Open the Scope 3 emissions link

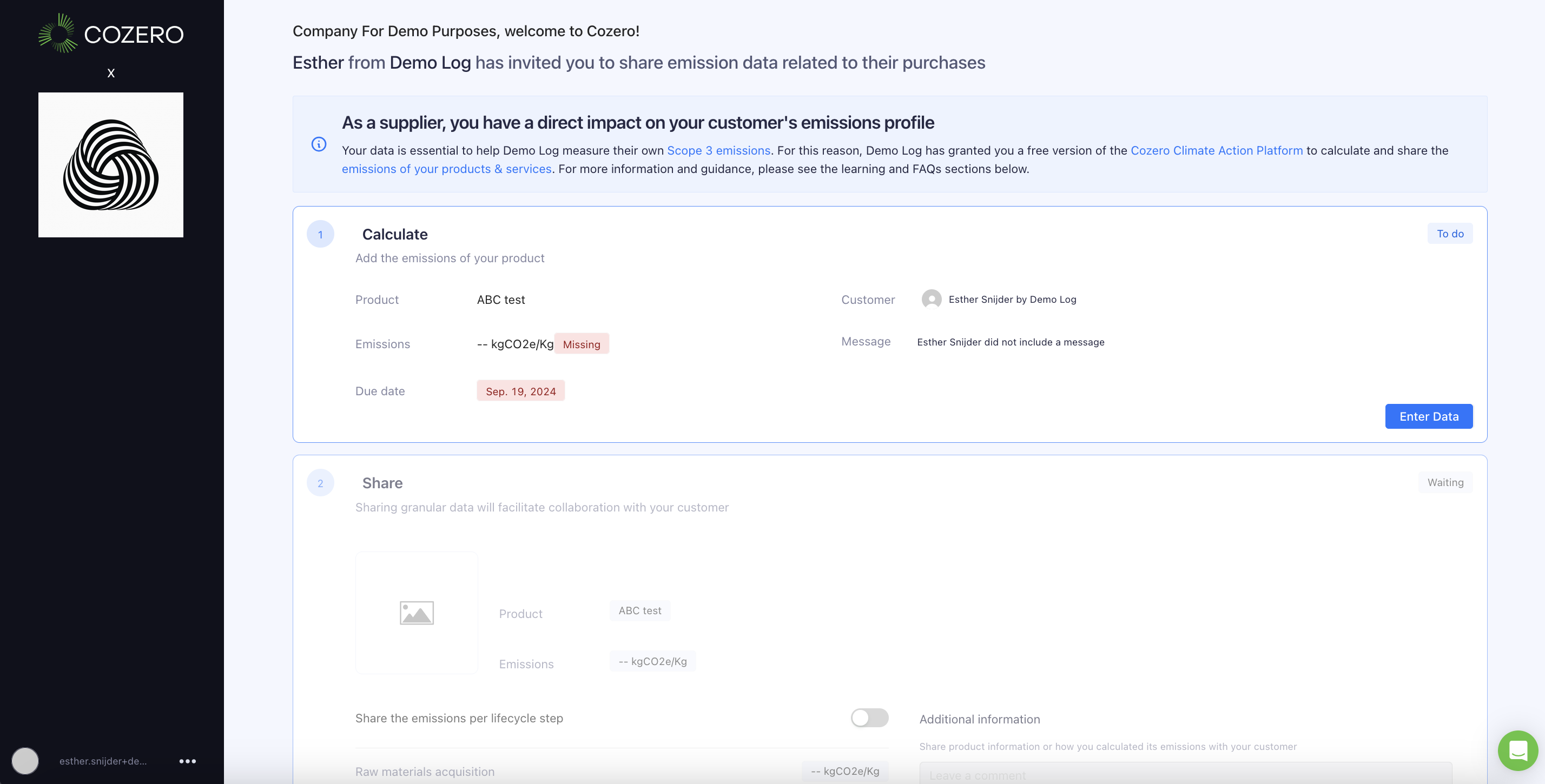coord(718,150)
